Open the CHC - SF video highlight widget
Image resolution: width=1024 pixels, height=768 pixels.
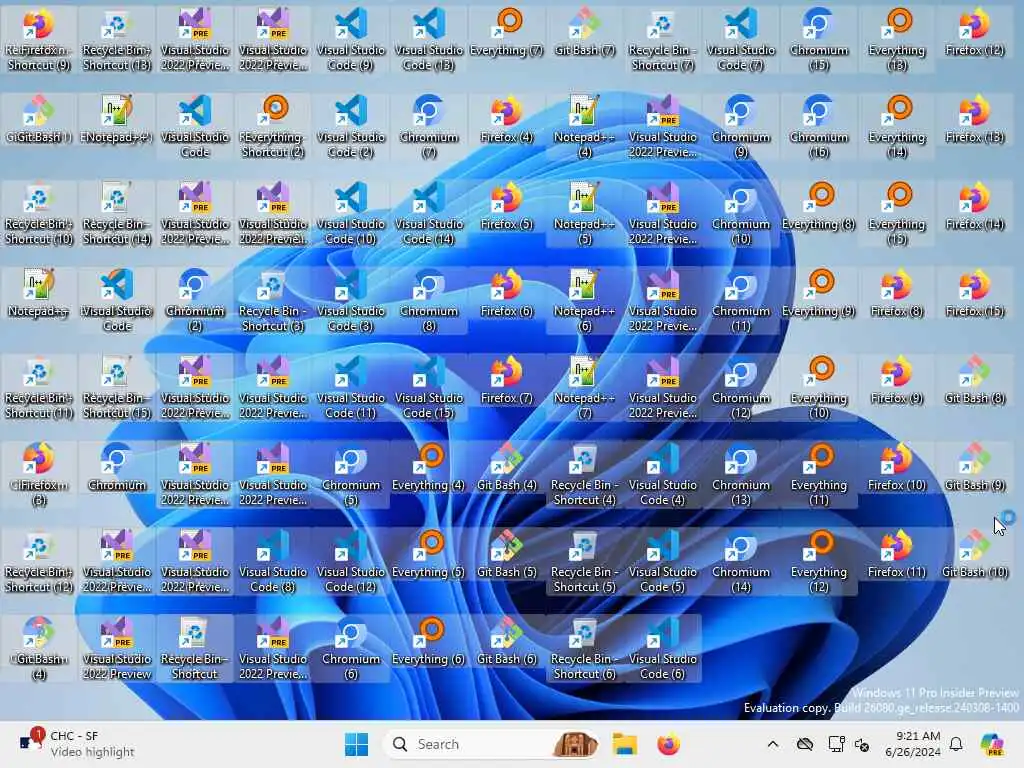tap(77, 744)
